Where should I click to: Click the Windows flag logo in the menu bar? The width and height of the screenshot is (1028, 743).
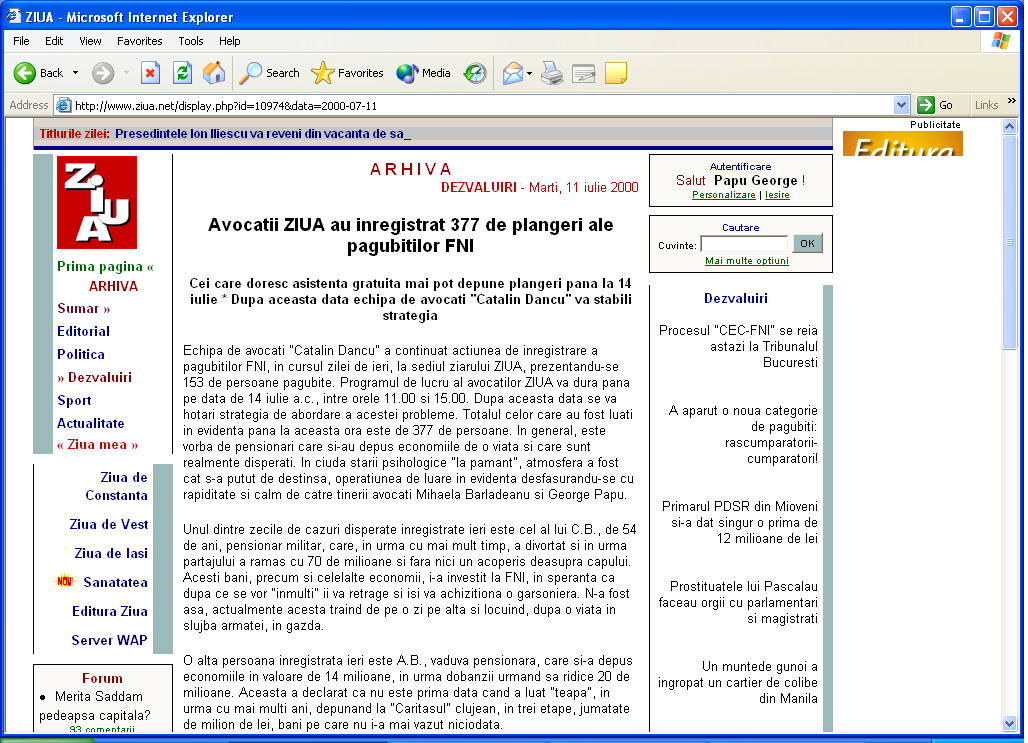click(1000, 41)
